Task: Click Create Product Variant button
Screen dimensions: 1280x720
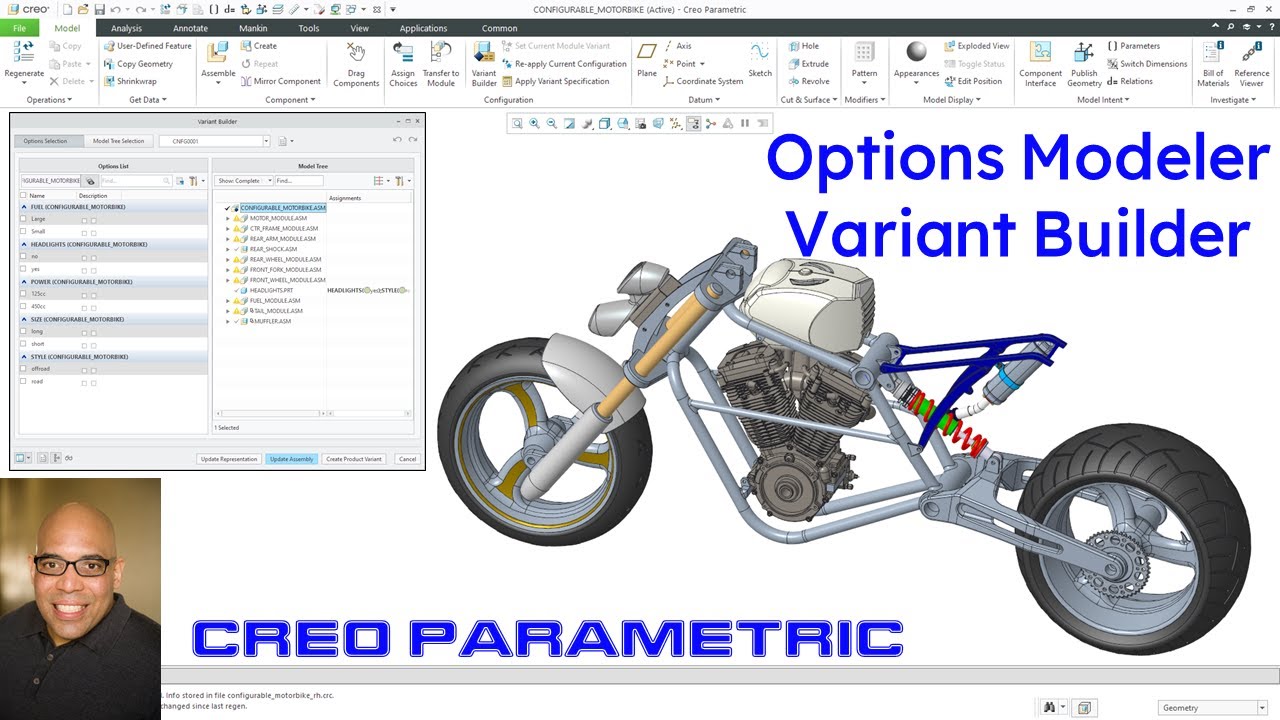Action: point(354,459)
